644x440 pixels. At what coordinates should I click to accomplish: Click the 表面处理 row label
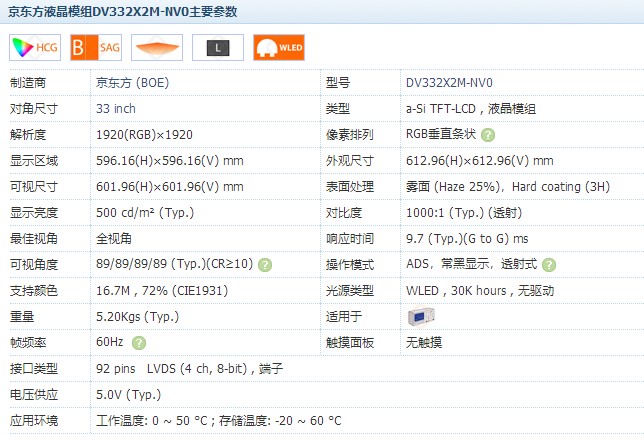point(350,187)
